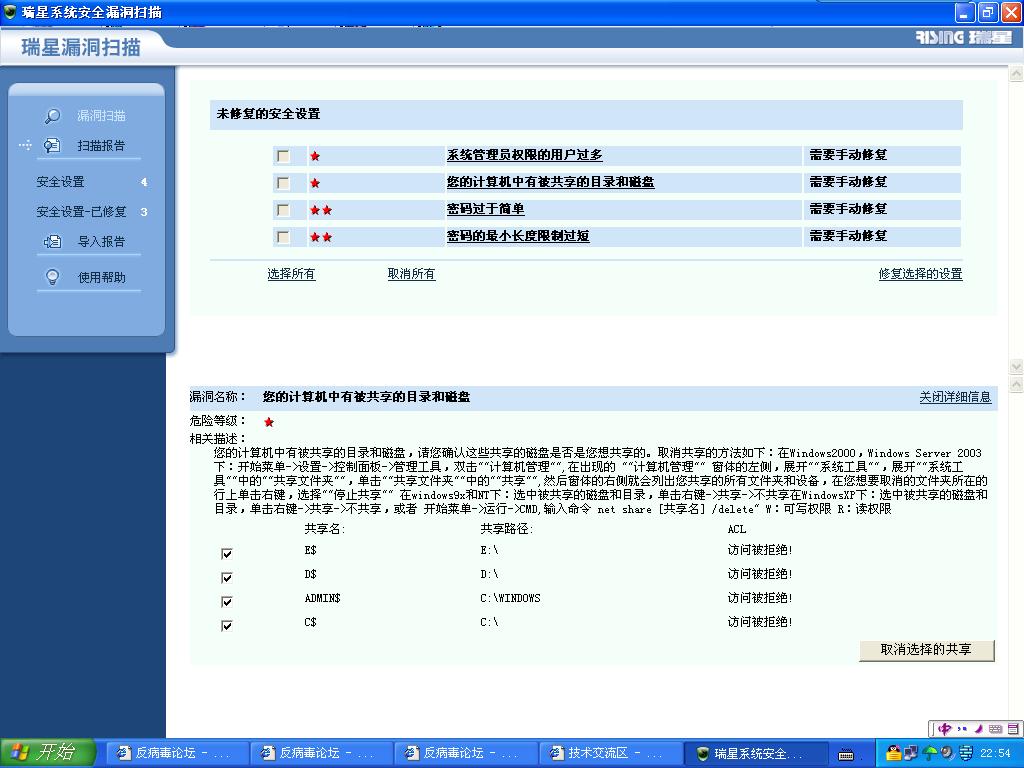Open the 系统管理员权限的用户过多 link

point(524,155)
